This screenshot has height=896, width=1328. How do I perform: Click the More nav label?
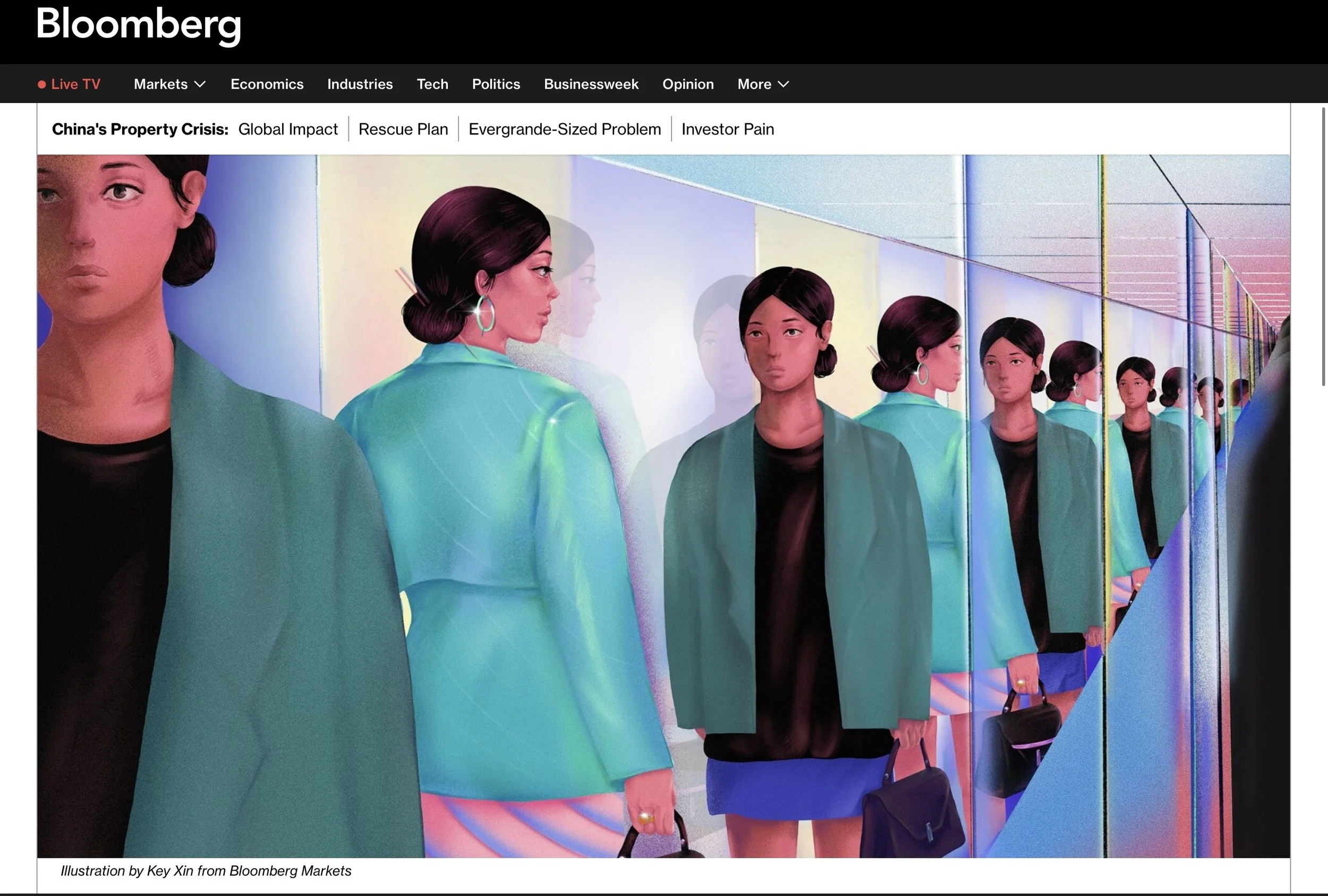[x=754, y=84]
